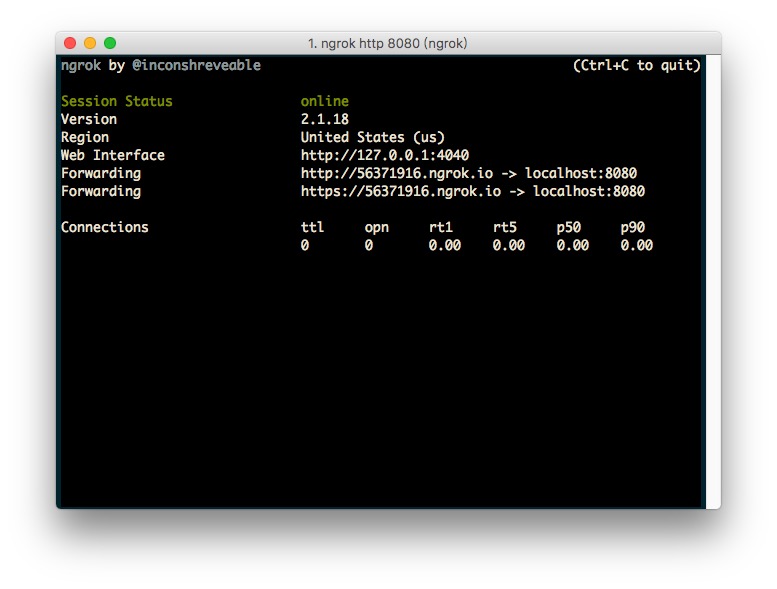Screen dimensions: 777x589
Task: Click the 'ttl' column header
Action: (312, 227)
